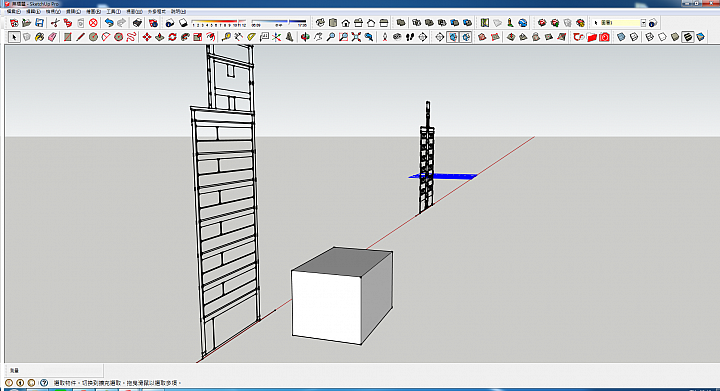This screenshot has width=720, height=391.
Task: Switch to Iso view
Action: [x=320, y=22]
